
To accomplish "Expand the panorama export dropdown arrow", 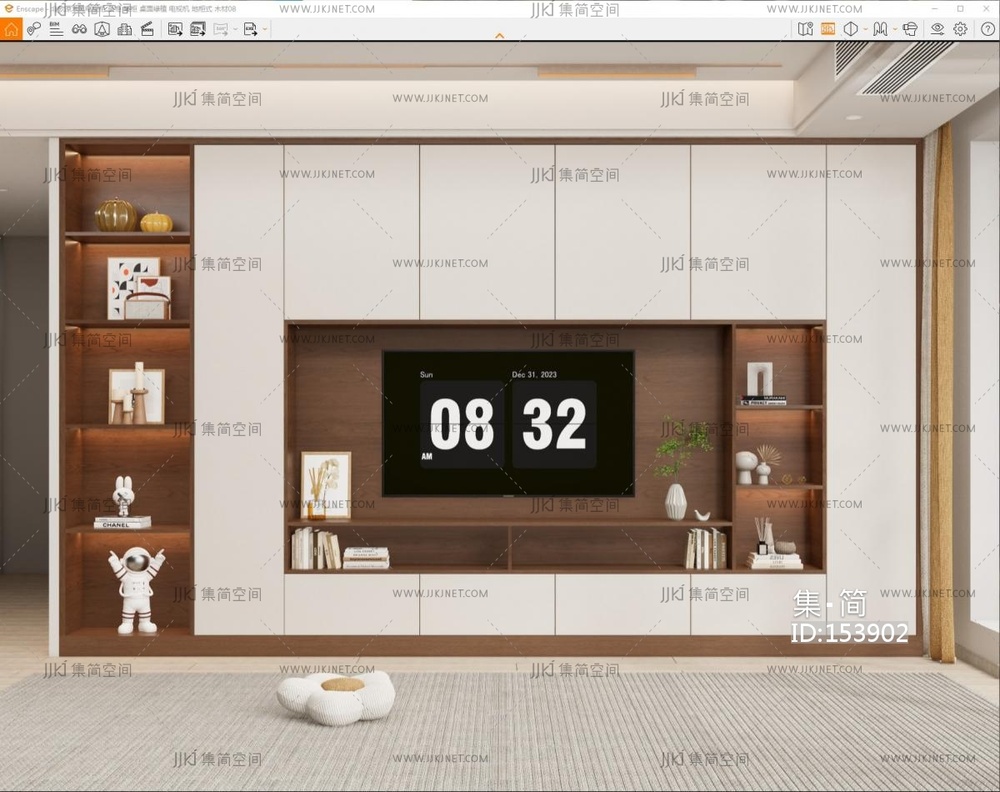I will (x=237, y=29).
